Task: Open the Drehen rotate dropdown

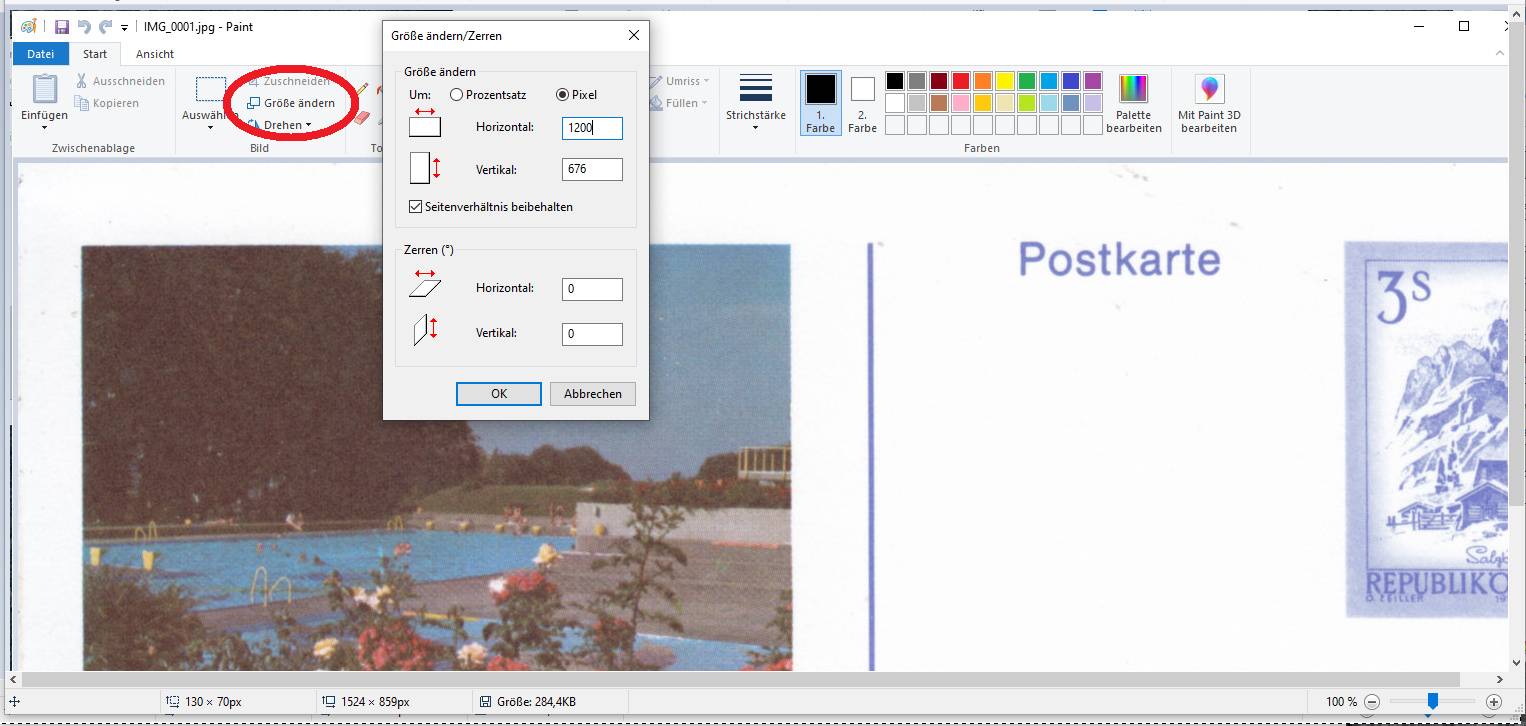Action: [x=286, y=125]
